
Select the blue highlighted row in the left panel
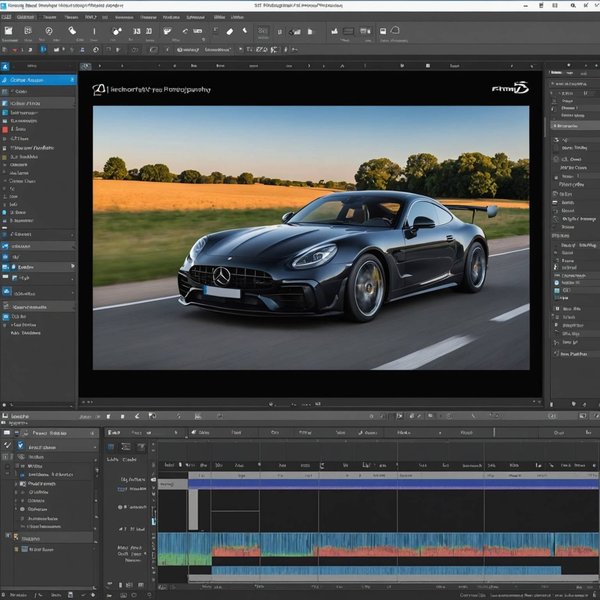tap(38, 80)
